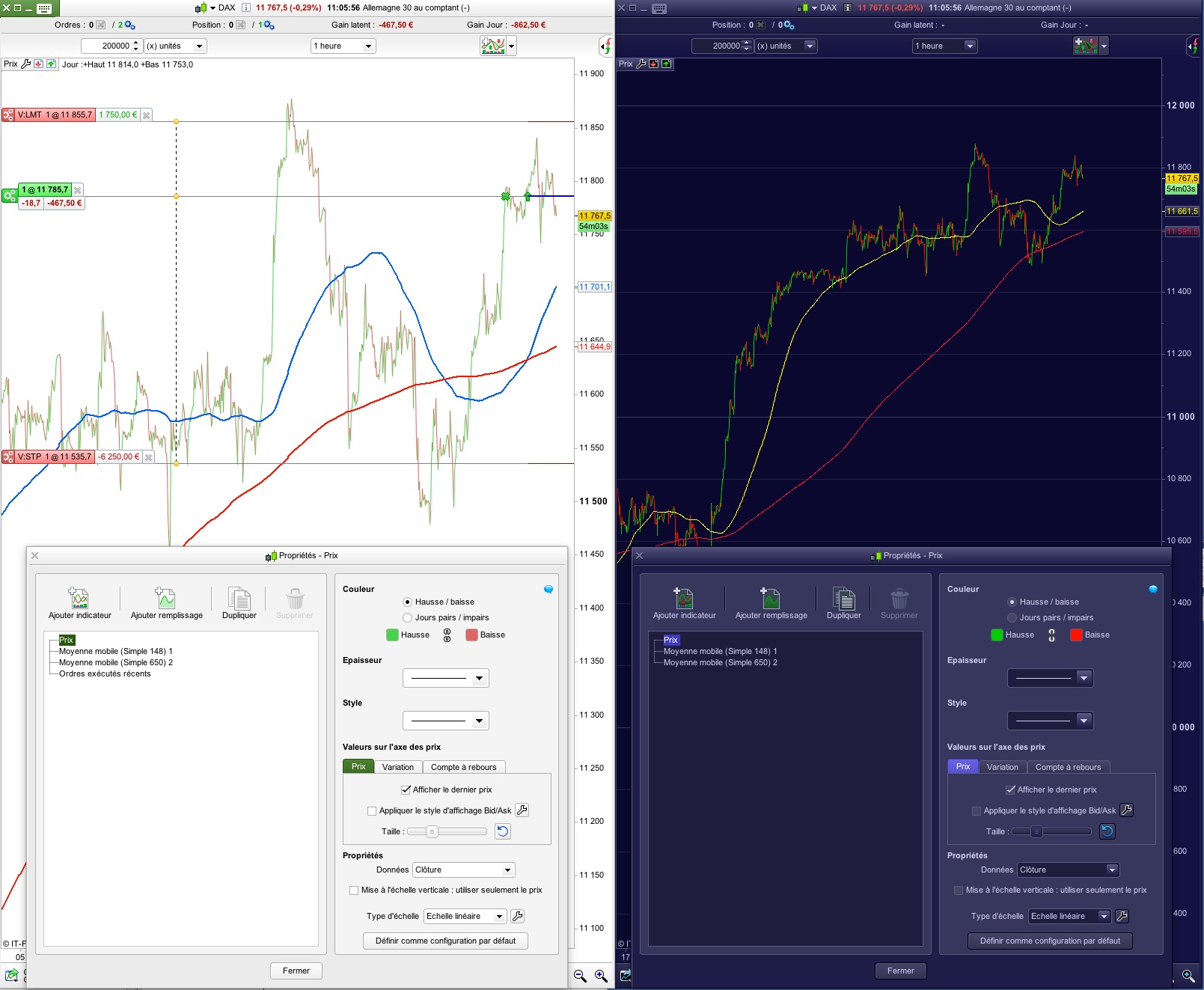
Task: Open the Epaisseur line thickness dropdown in the light dialog
Action: pyautogui.click(x=446, y=678)
